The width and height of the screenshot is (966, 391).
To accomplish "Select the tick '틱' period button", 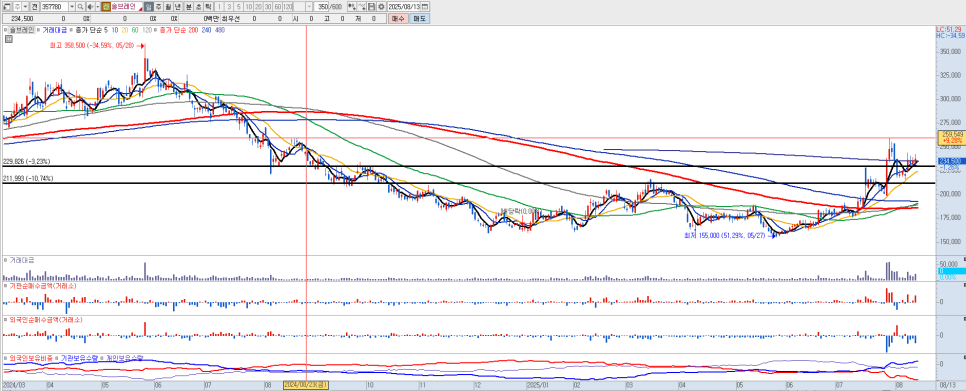I will (x=208, y=6).
